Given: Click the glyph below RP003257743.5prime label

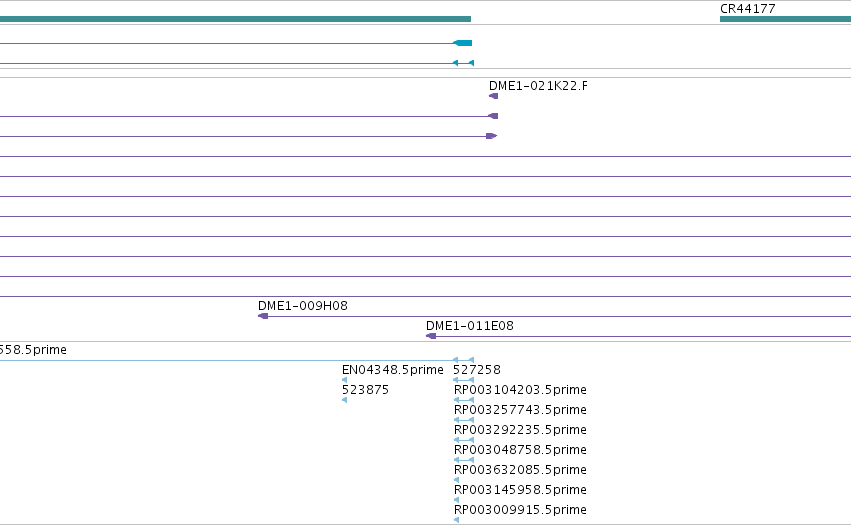Looking at the screenshot, I should click(x=463, y=420).
